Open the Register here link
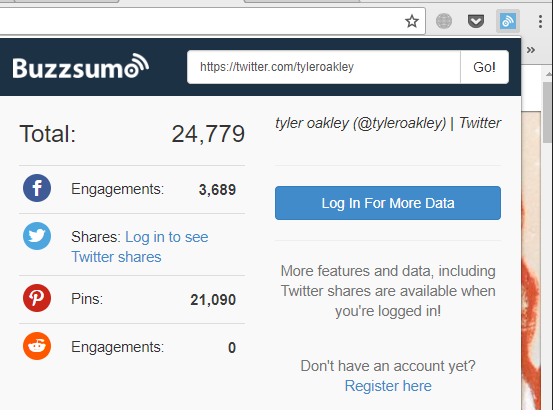The height and width of the screenshot is (410, 553). click(x=388, y=386)
